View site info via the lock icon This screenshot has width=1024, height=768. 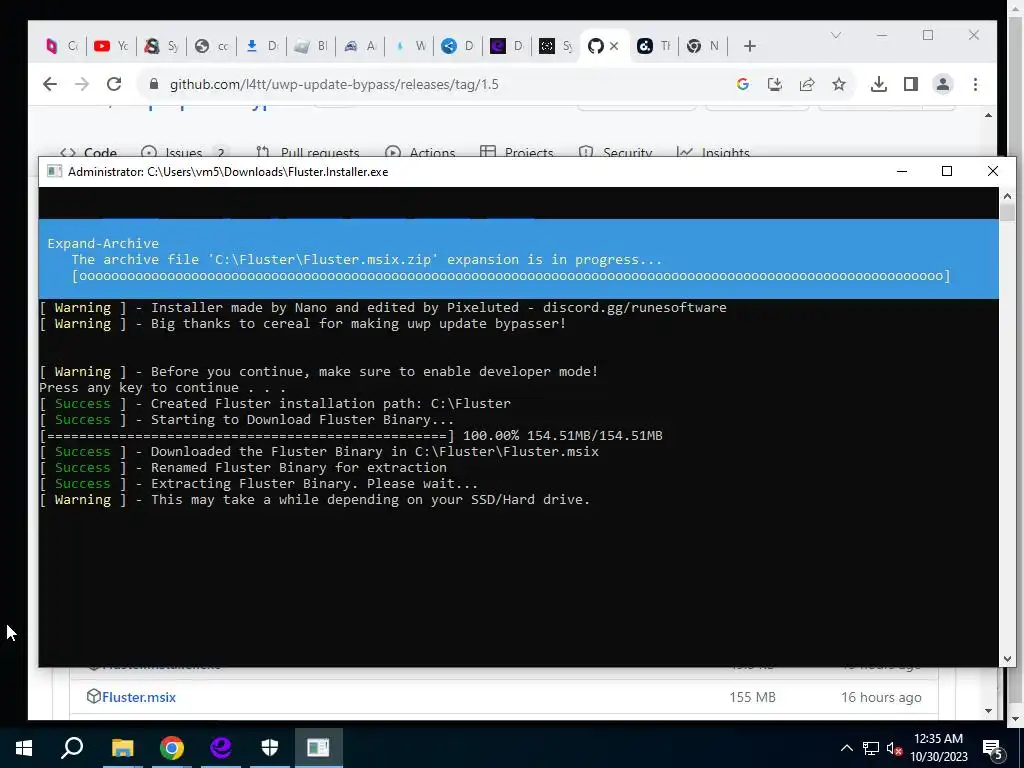click(154, 84)
